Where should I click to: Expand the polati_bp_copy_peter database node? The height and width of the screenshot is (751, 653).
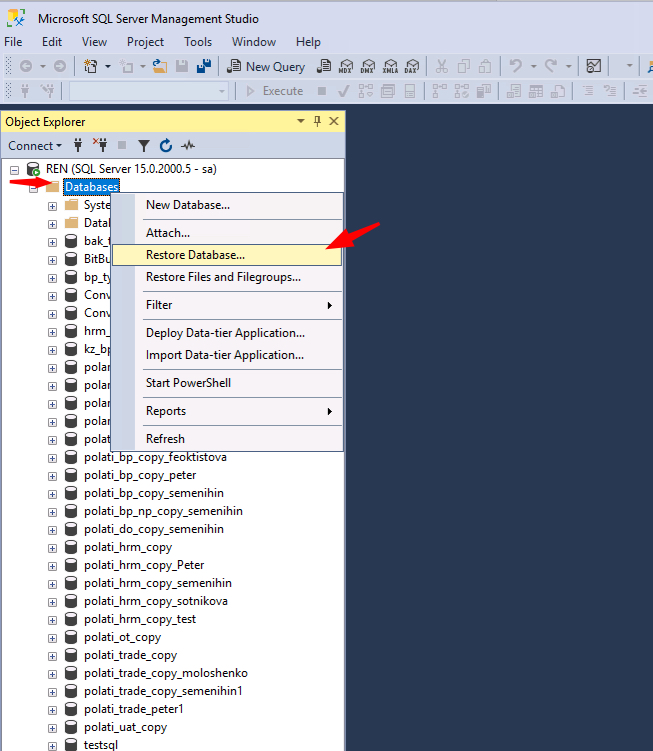(52, 477)
